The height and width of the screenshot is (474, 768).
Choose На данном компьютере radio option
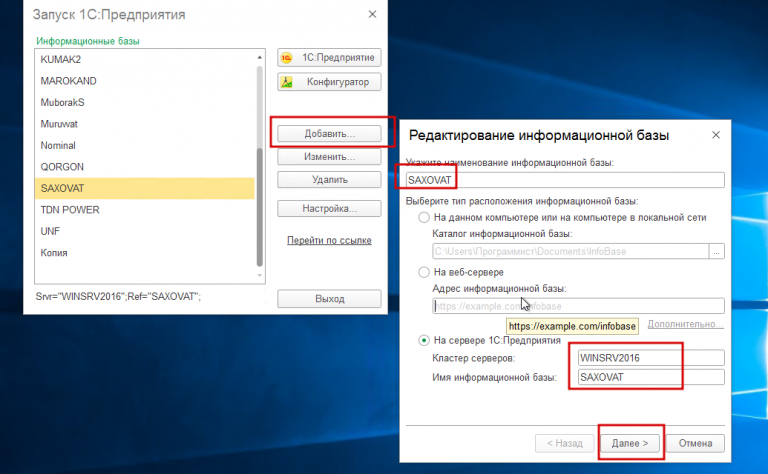[424, 217]
